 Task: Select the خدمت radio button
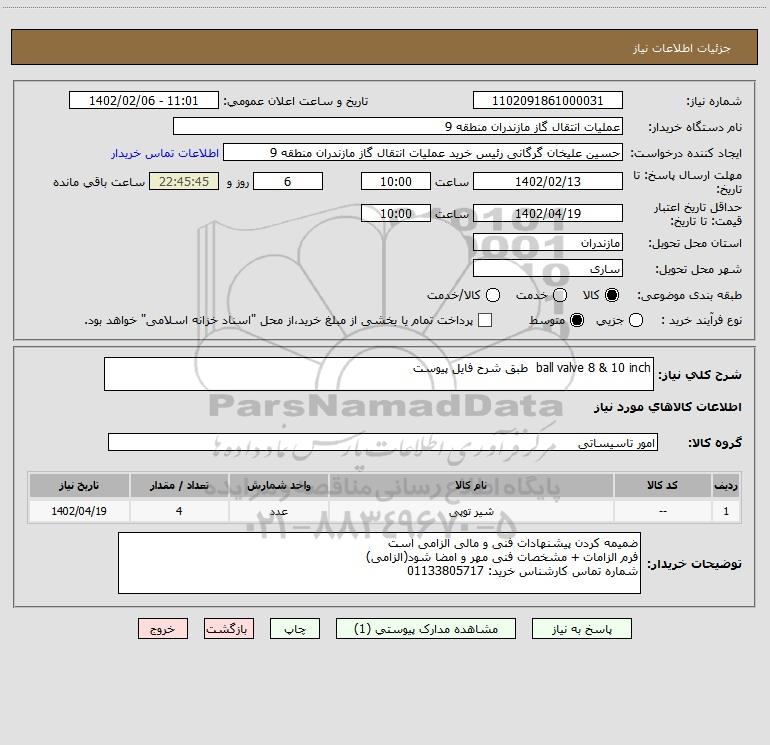click(560, 295)
